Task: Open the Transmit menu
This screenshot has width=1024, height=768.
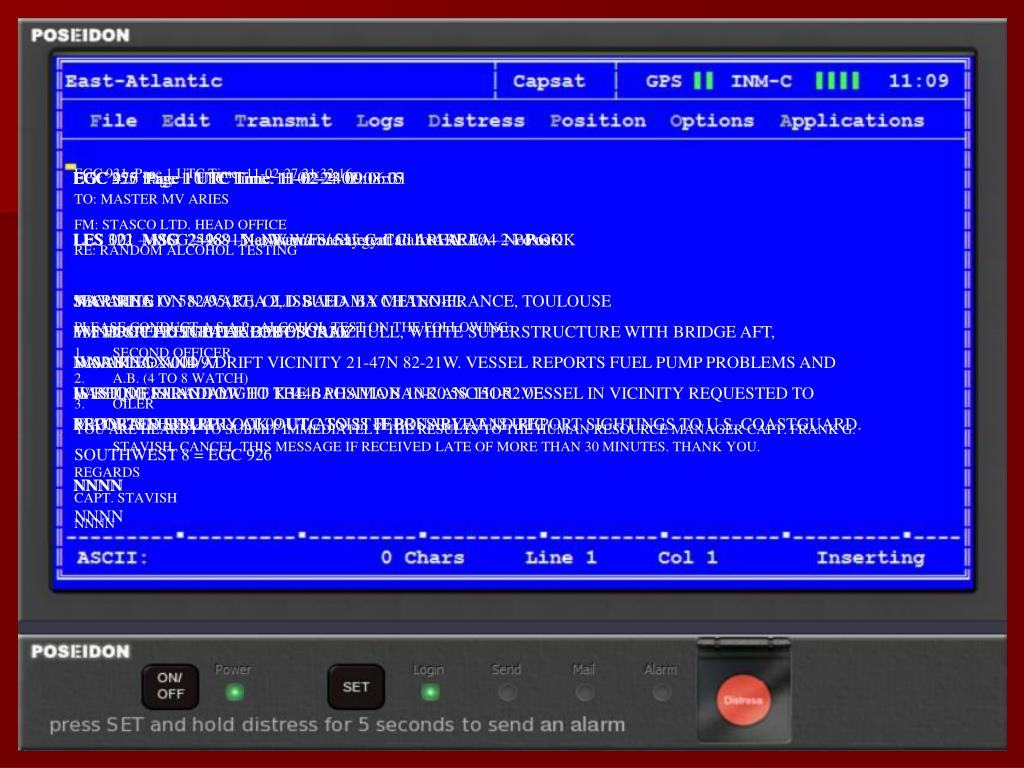Action: 283,121
